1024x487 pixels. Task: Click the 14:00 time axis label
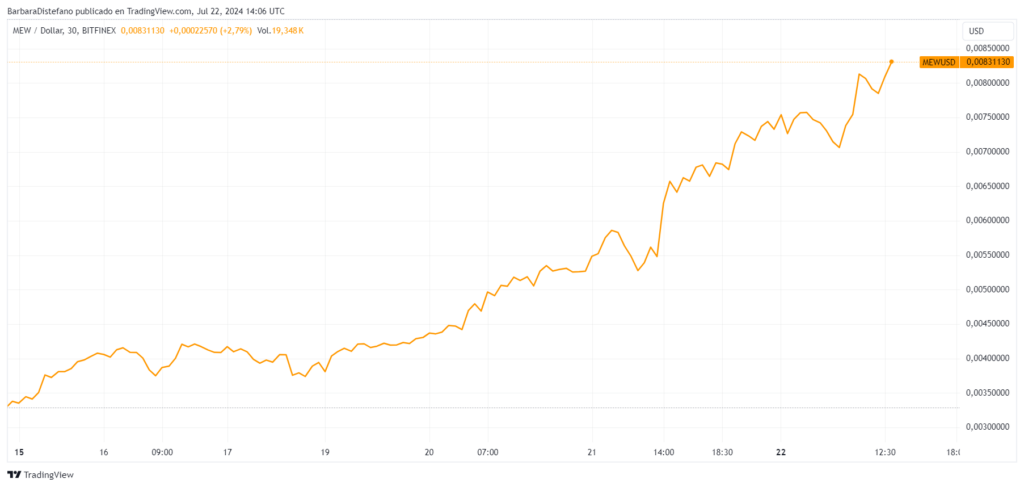tap(664, 452)
